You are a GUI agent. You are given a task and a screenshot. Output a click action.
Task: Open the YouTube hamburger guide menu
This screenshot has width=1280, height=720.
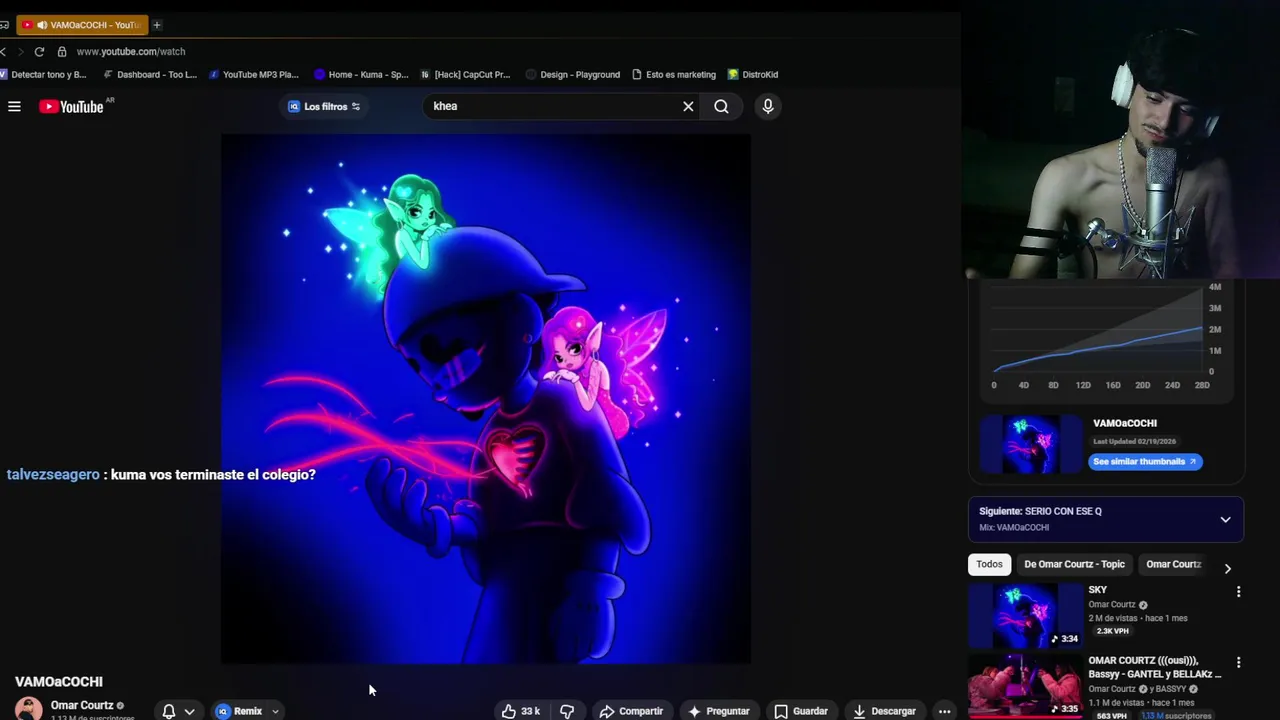click(x=14, y=106)
